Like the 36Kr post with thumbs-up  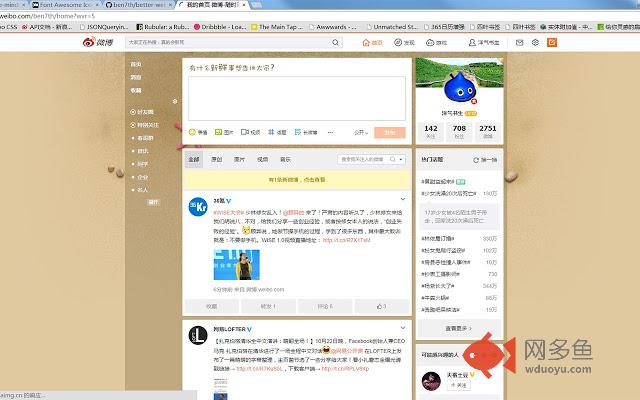(382, 306)
